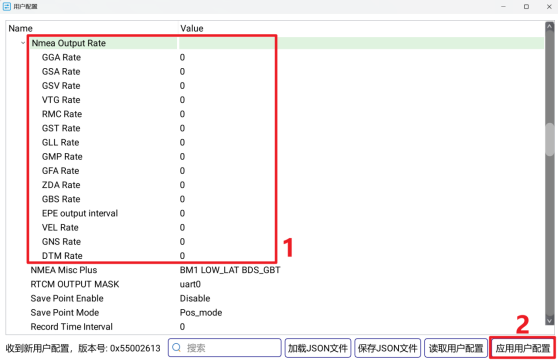Select the Save Point Mode row
The image size is (559, 362).
(275, 313)
